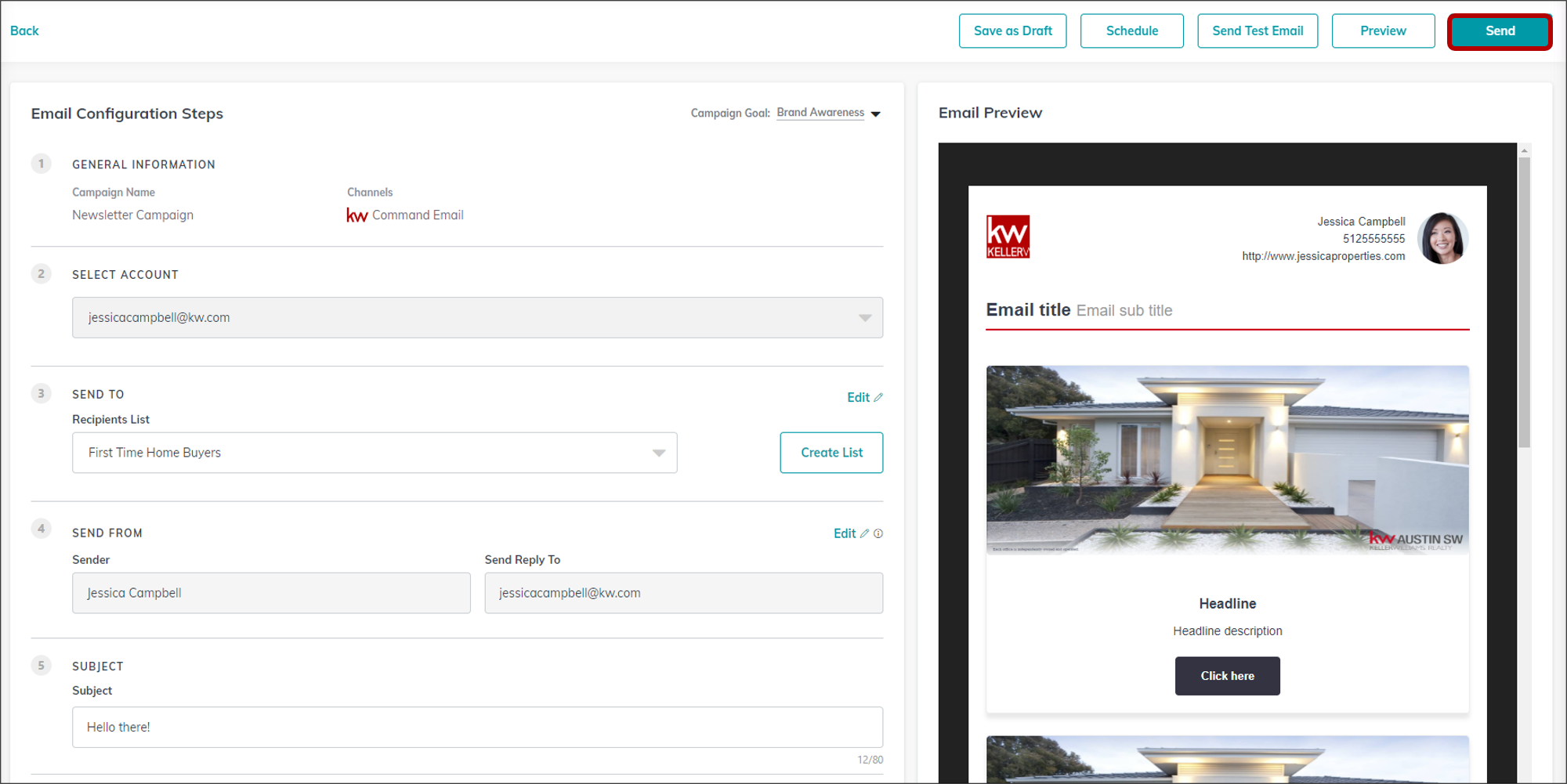
Task: Click the house image in preview
Action: [1227, 460]
